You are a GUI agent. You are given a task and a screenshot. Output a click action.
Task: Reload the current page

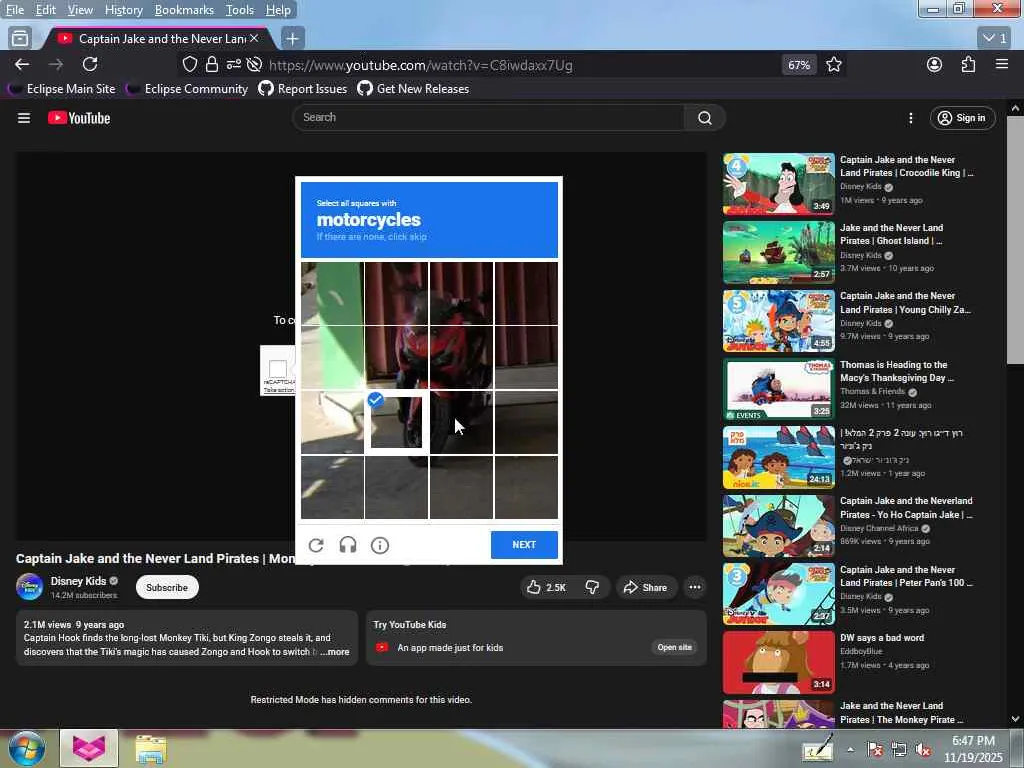tap(90, 64)
